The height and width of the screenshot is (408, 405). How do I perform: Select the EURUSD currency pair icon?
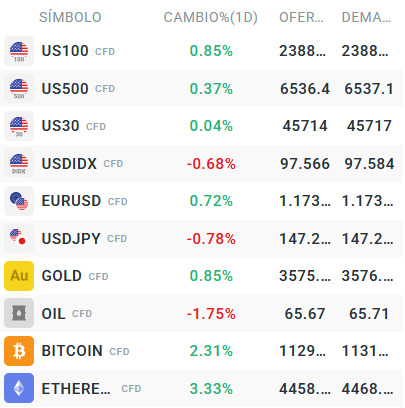coord(19,201)
